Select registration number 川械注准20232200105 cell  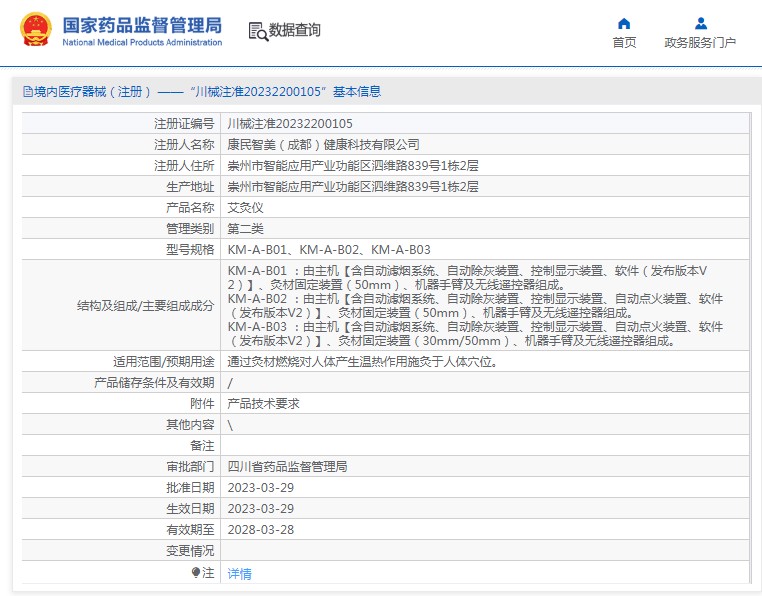pyautogui.click(x=290, y=123)
